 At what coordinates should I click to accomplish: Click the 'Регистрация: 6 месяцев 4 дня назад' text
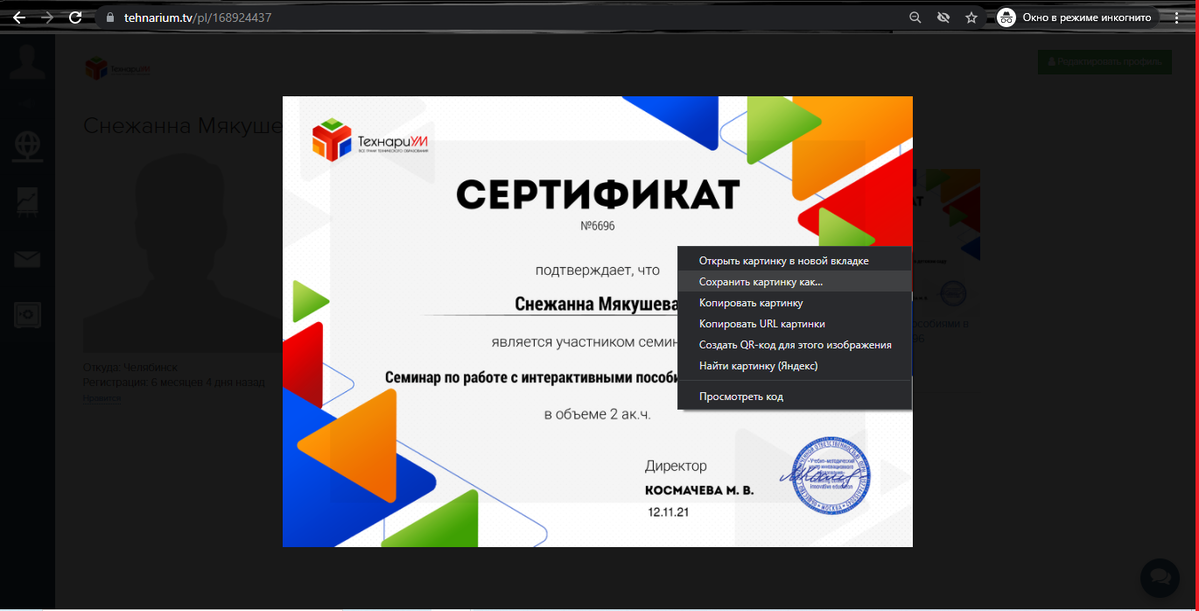tap(174, 382)
